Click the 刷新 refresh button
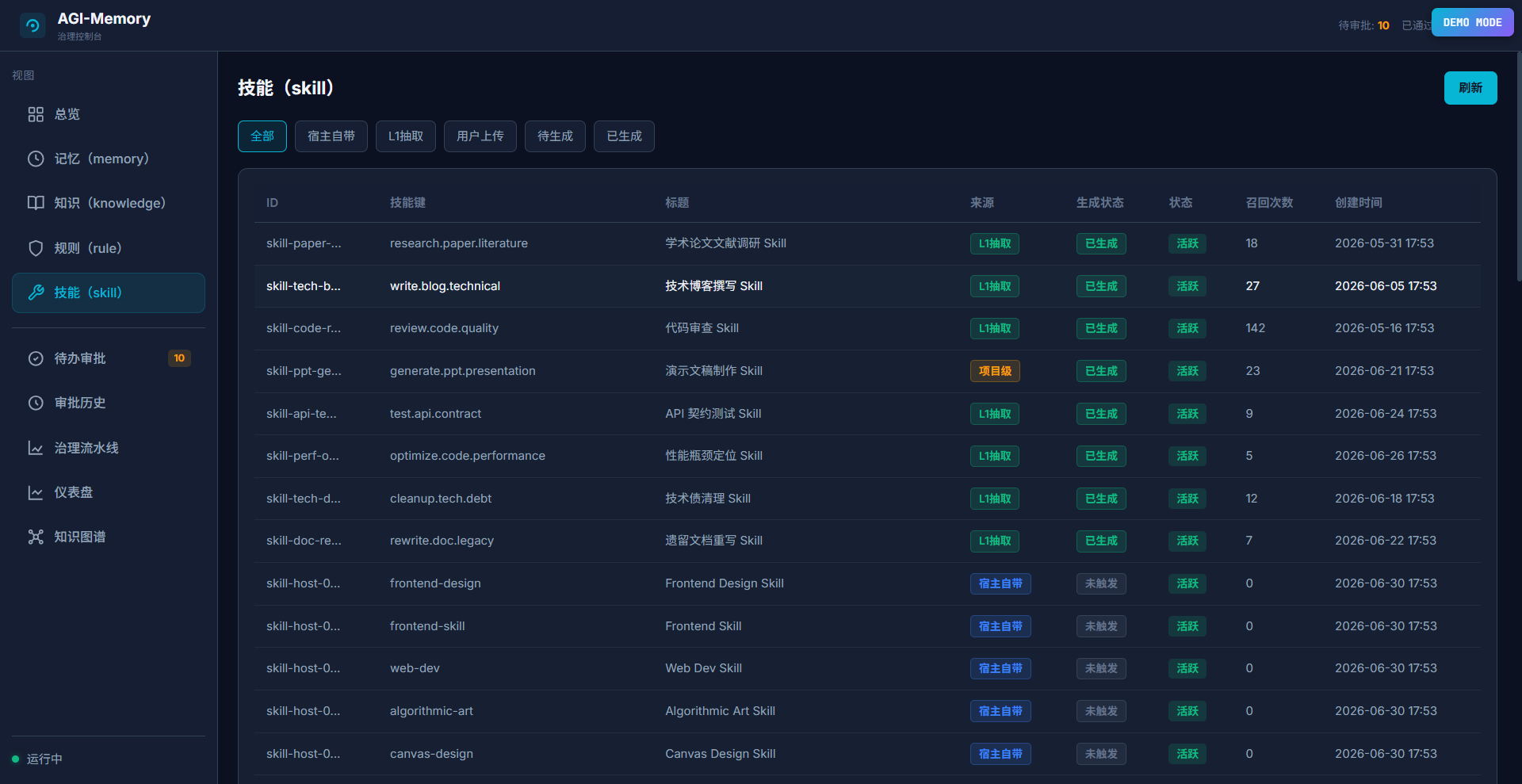 [x=1470, y=88]
